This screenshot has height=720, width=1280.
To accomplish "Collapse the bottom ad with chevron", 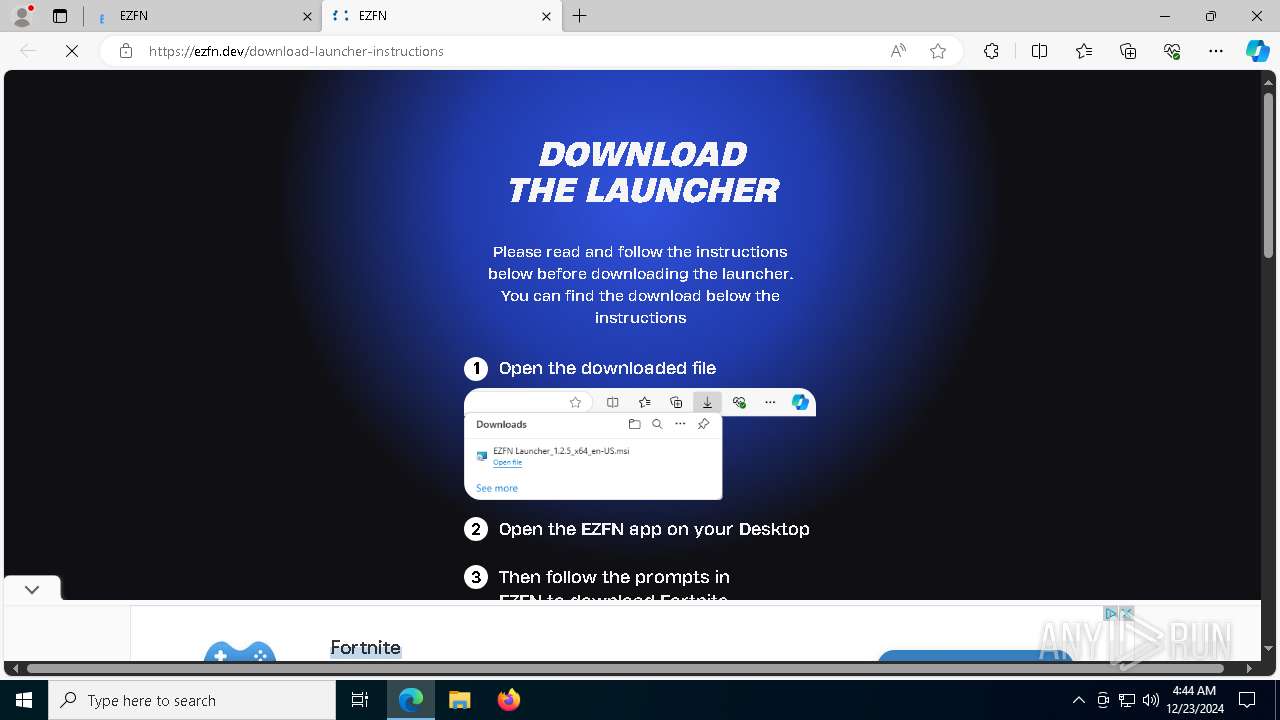I will click(32, 589).
